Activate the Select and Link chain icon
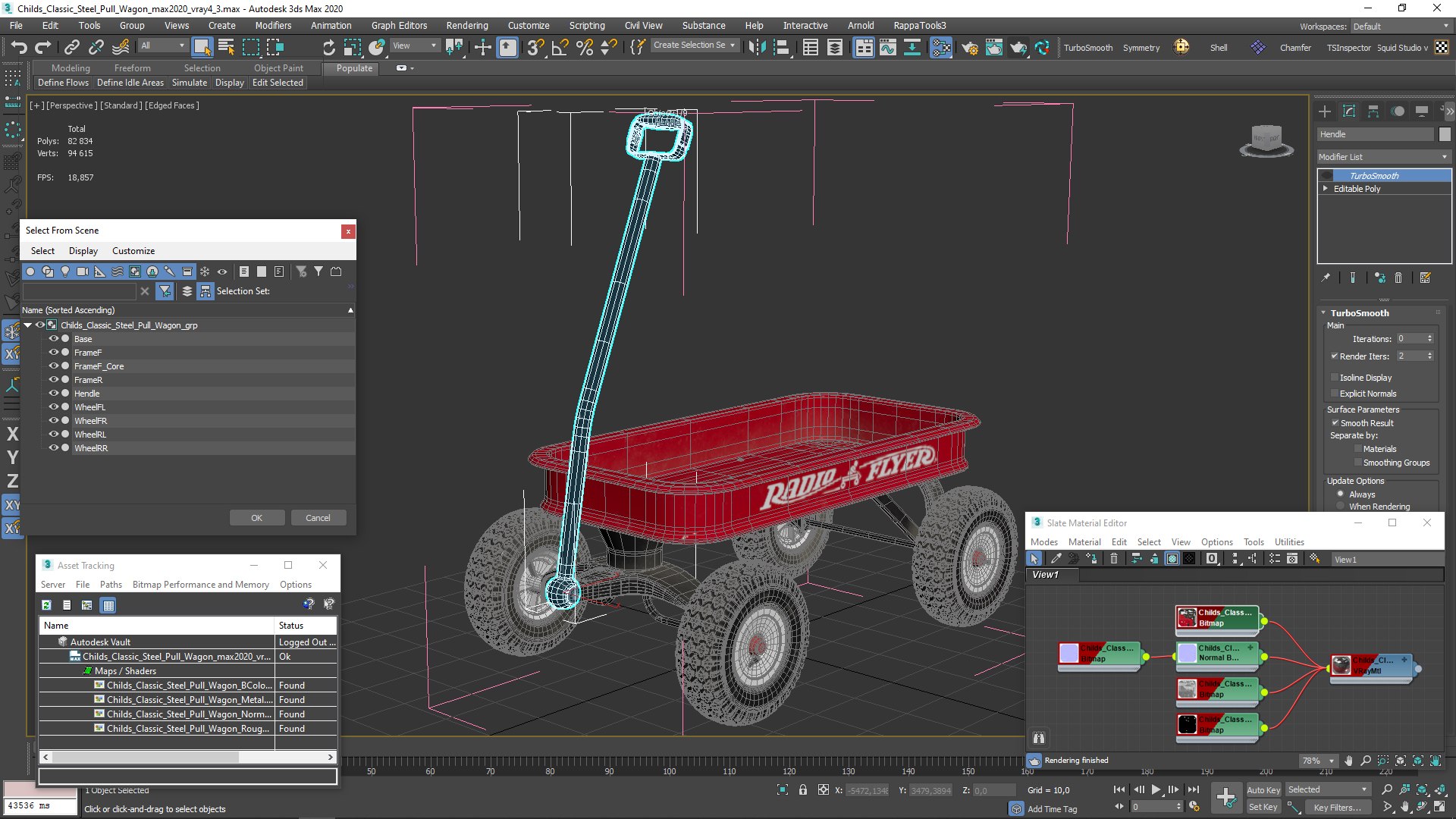This screenshot has width=1456, height=819. click(72, 47)
